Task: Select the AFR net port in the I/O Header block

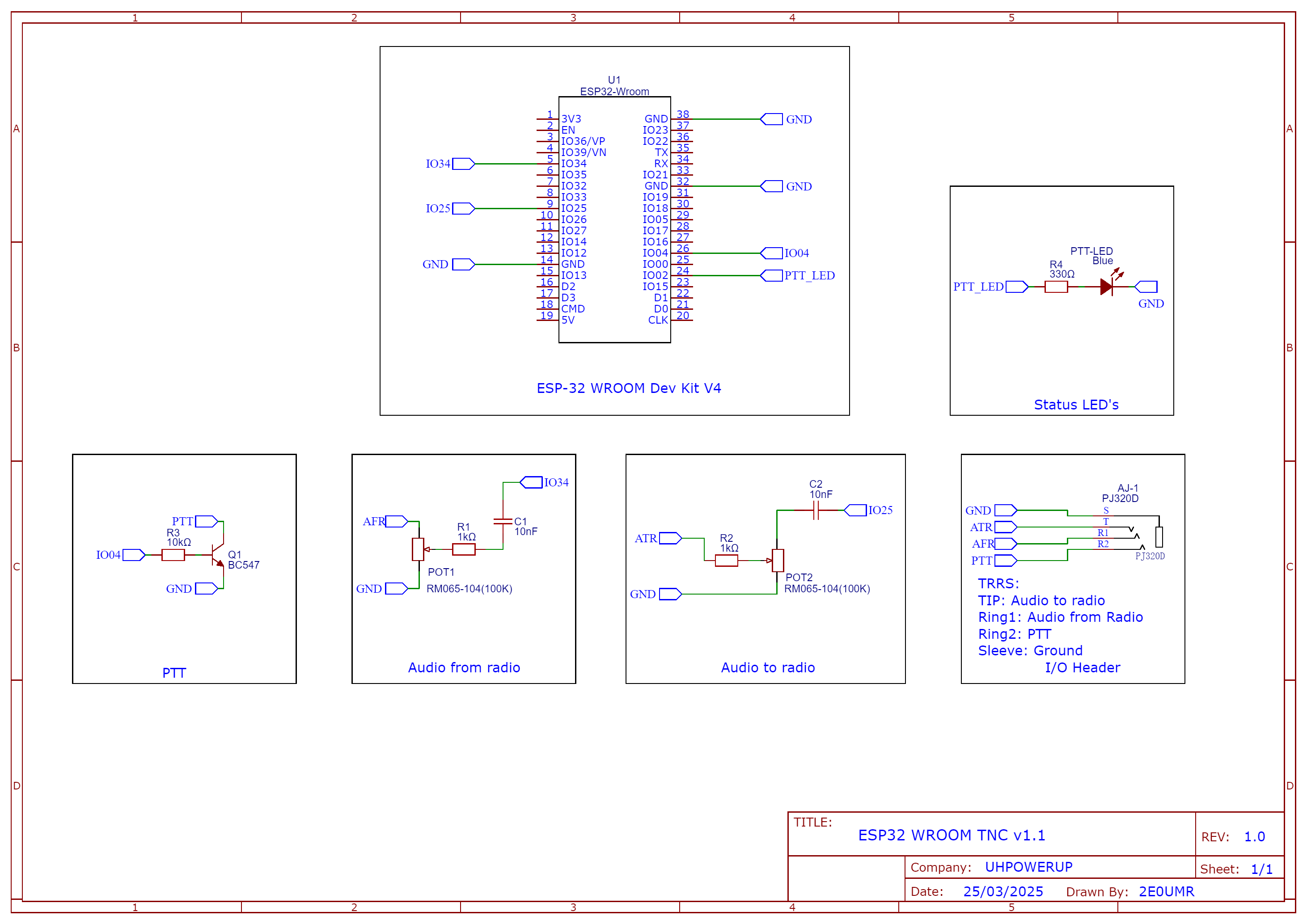Action: pyautogui.click(x=1005, y=544)
